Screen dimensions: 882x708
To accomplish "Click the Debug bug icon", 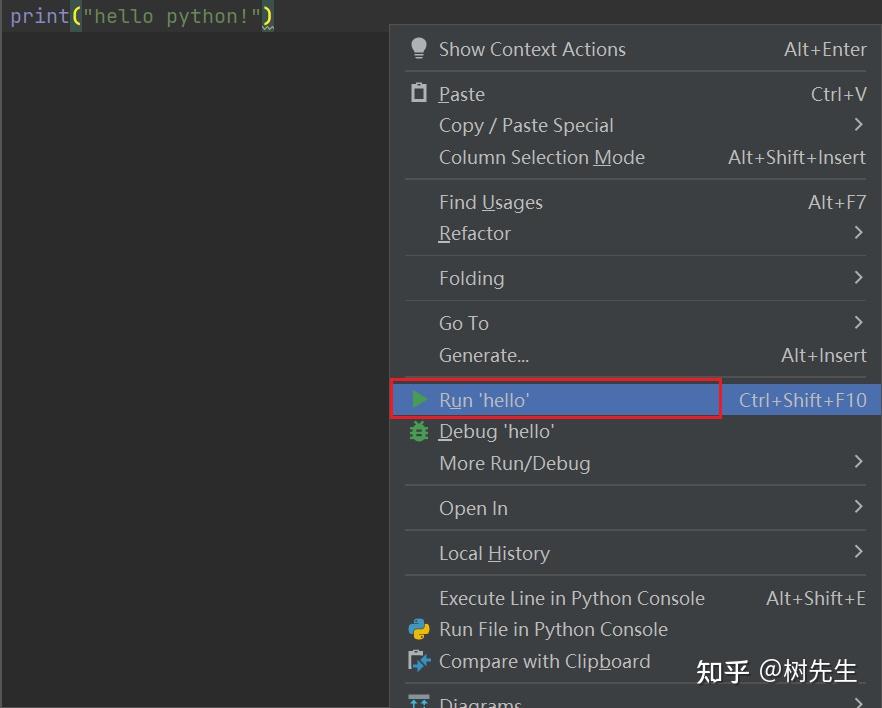I will point(419,431).
